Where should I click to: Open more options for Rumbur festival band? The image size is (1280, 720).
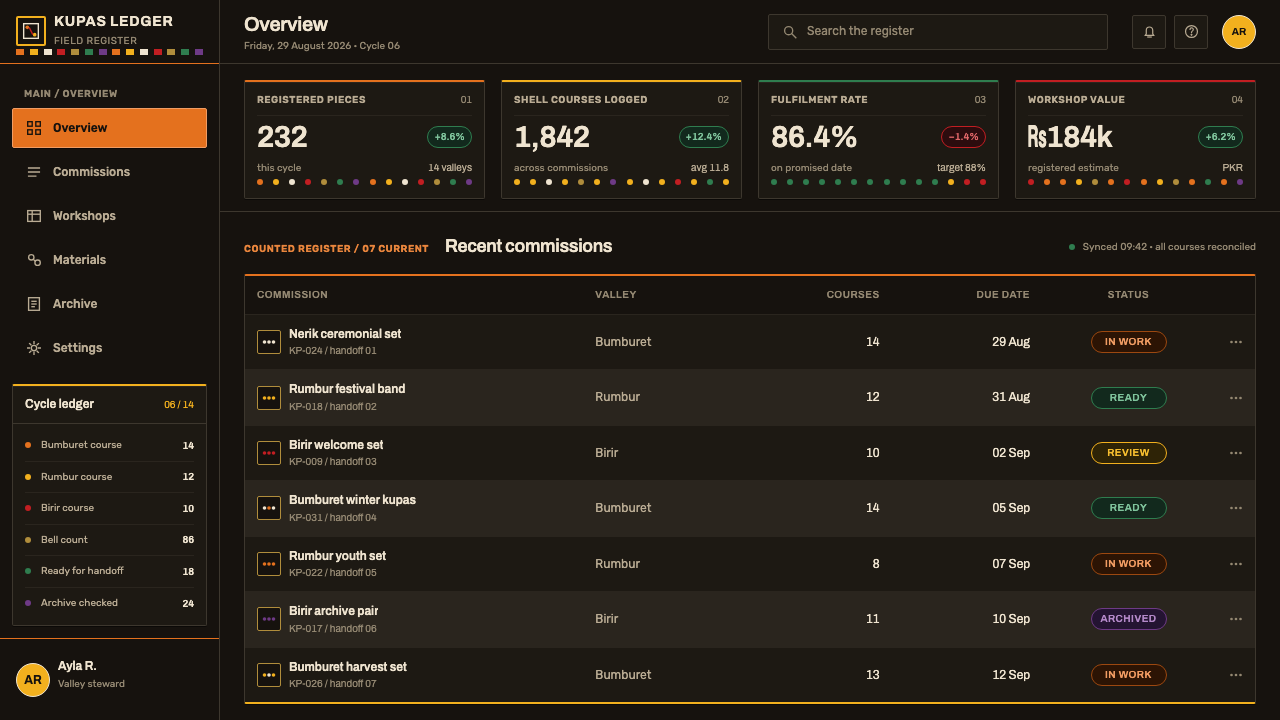coord(1236,398)
